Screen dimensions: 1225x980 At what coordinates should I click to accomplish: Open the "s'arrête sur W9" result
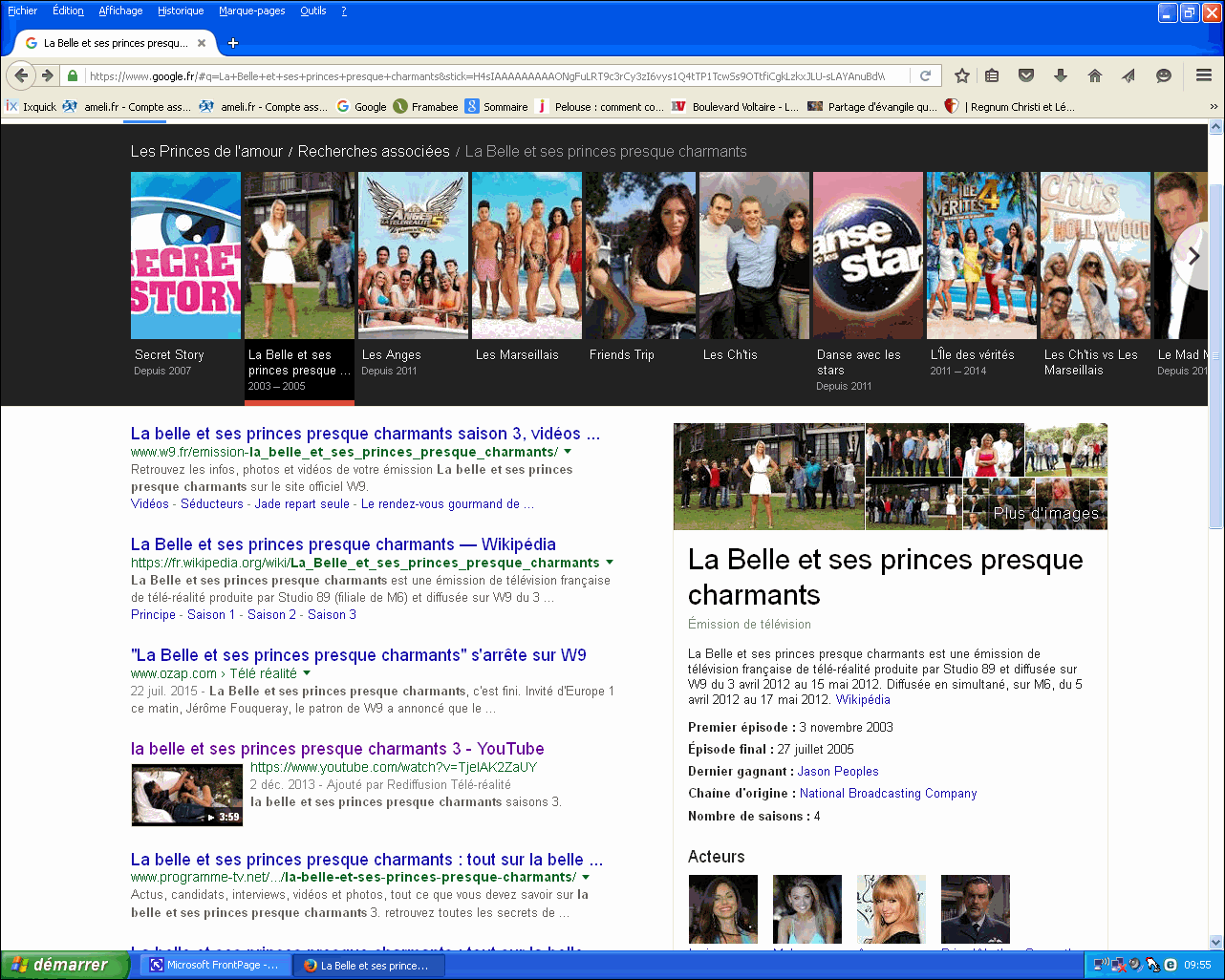click(358, 655)
